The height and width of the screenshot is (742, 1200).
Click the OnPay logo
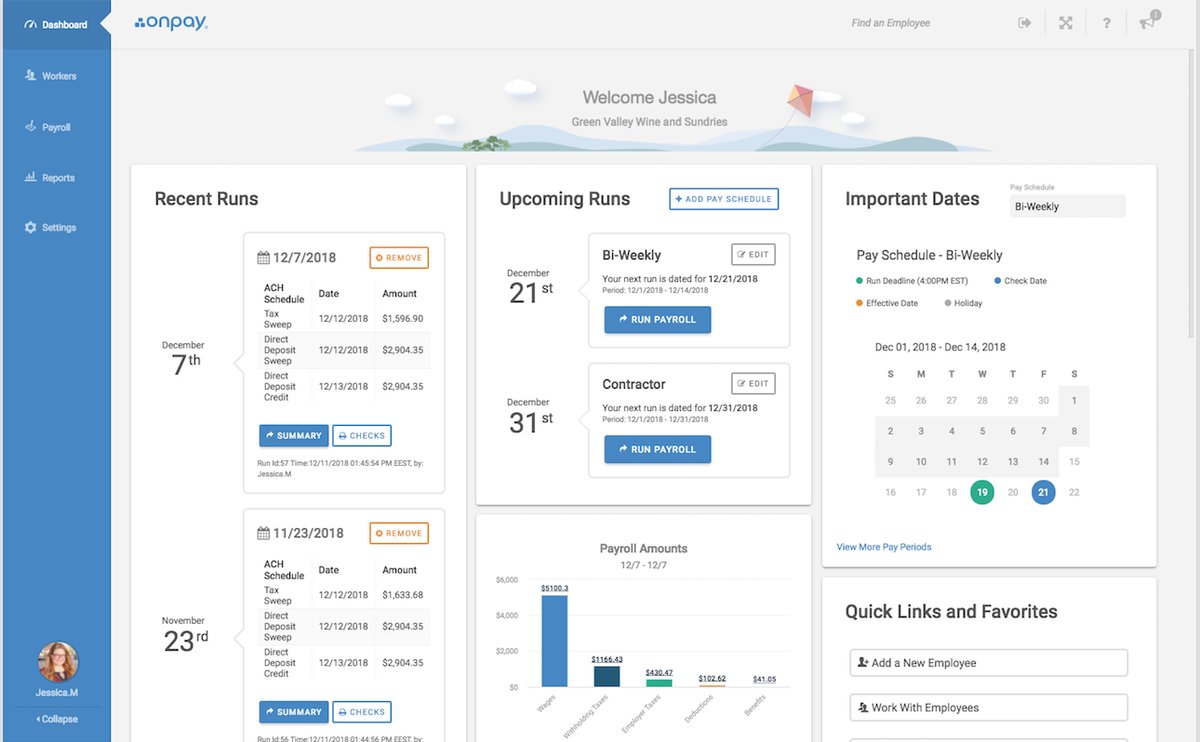tap(171, 22)
